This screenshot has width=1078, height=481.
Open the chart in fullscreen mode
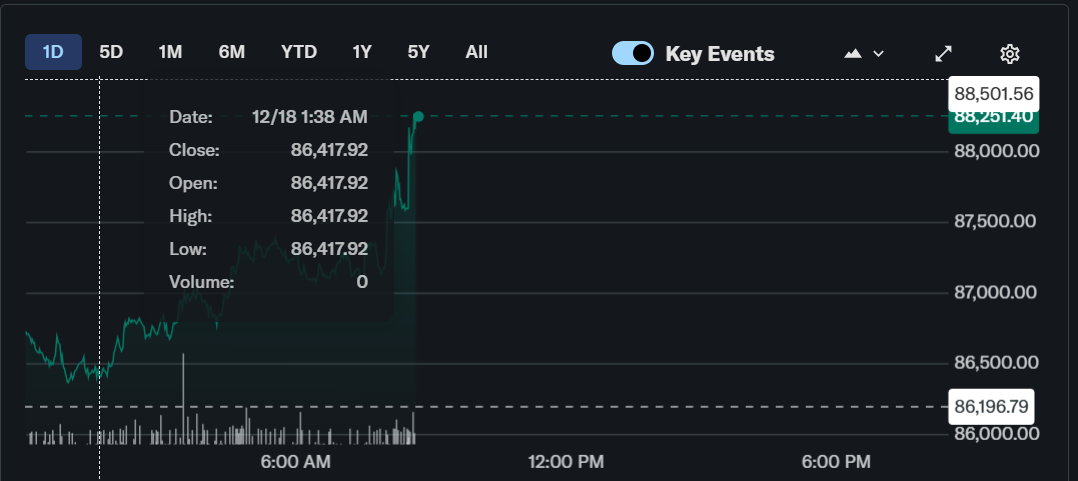(943, 53)
